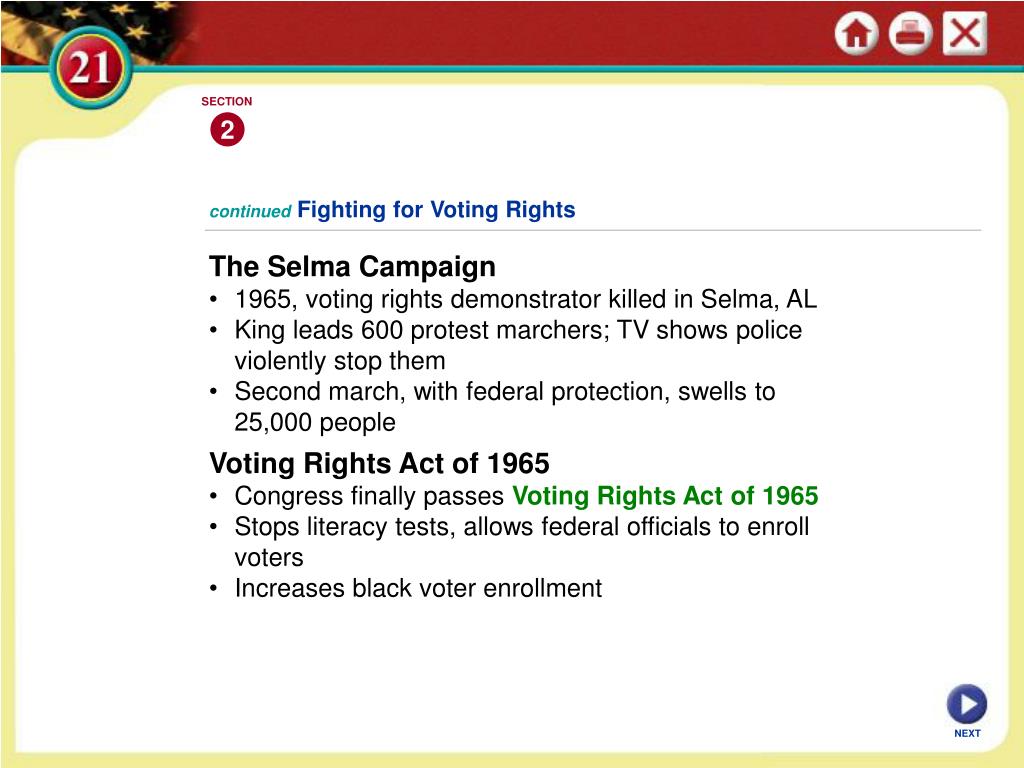The image size is (1024, 768).
Task: Open the green Voting Rights Act of 1965 link
Action: coord(665,496)
